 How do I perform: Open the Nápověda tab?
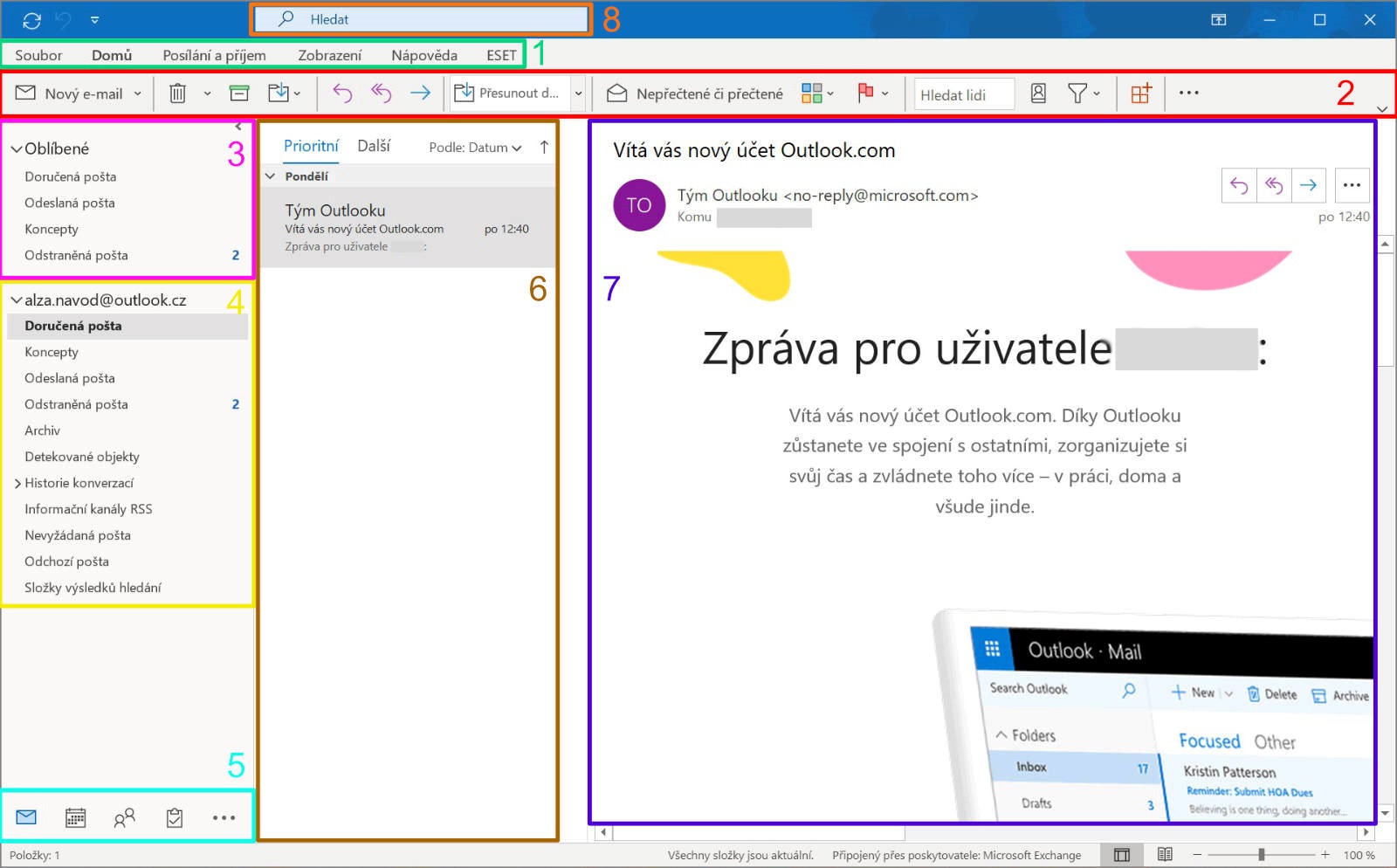[x=424, y=55]
